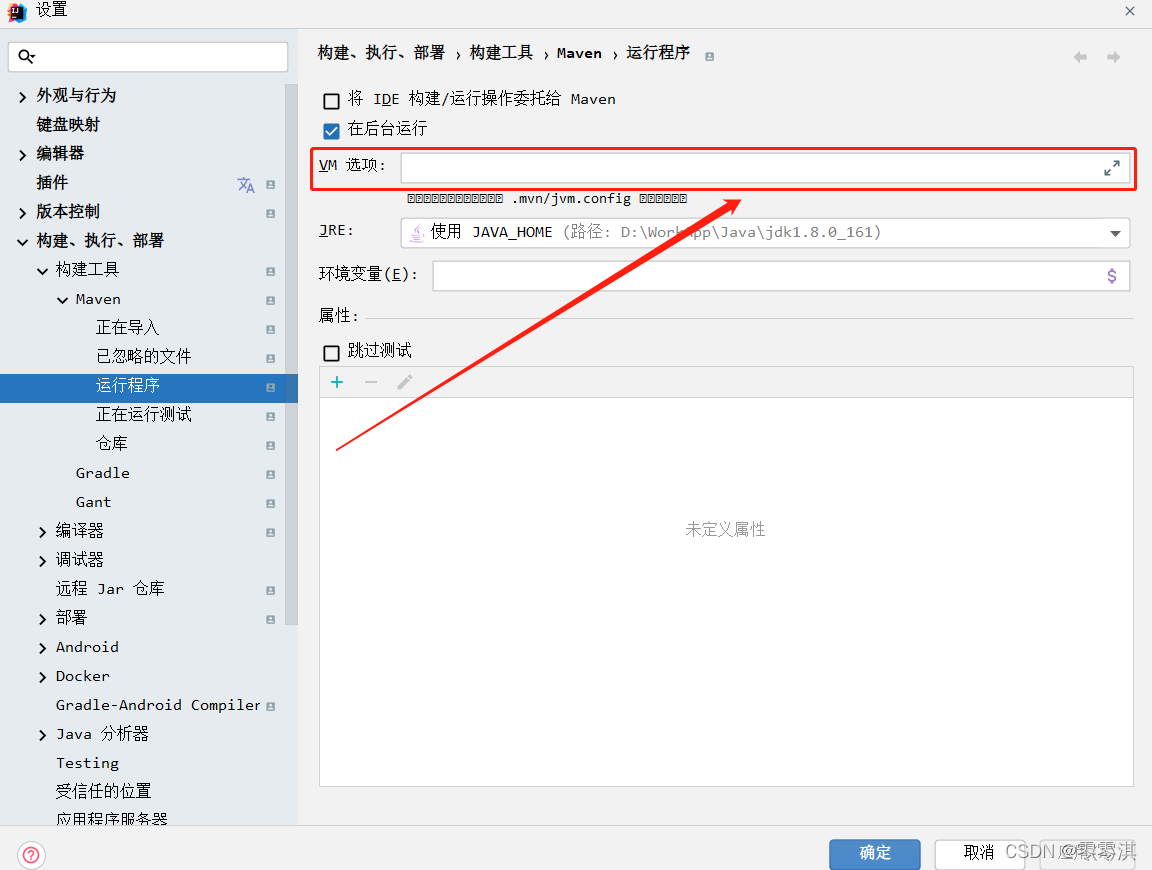
Task: Open the 仓库 settings page
Action: pos(111,444)
